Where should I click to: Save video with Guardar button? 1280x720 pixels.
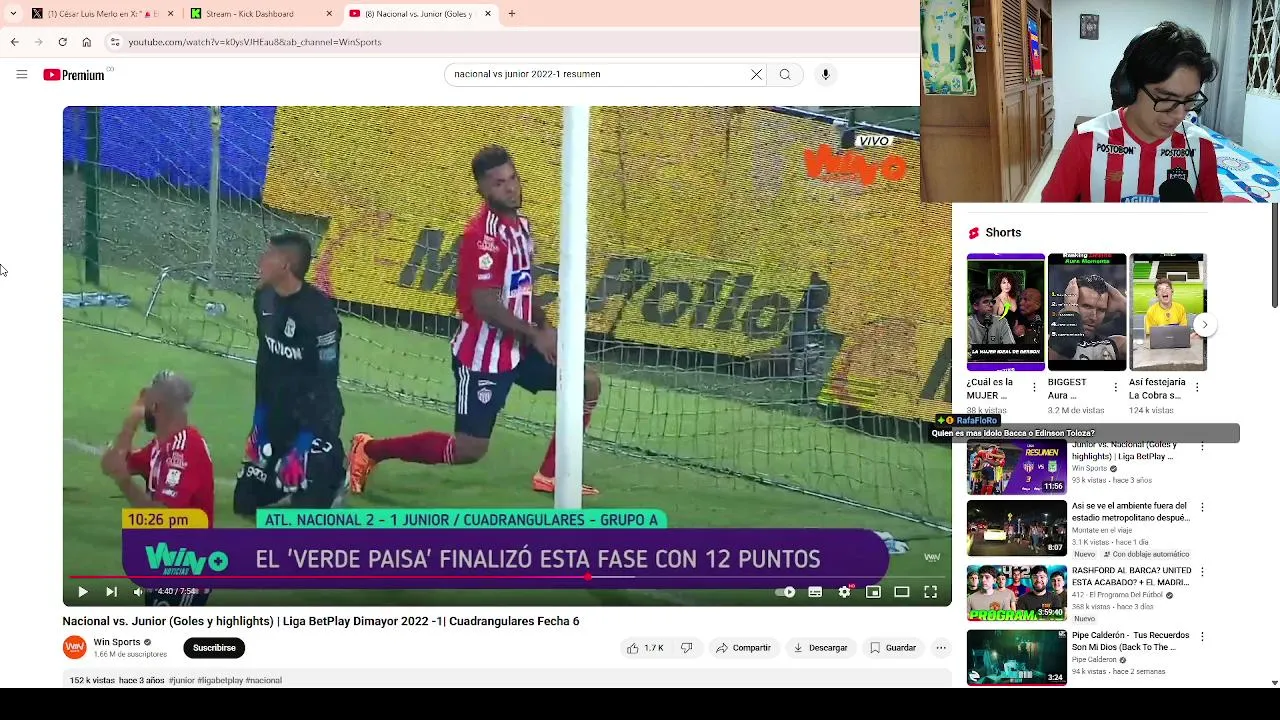[893, 648]
